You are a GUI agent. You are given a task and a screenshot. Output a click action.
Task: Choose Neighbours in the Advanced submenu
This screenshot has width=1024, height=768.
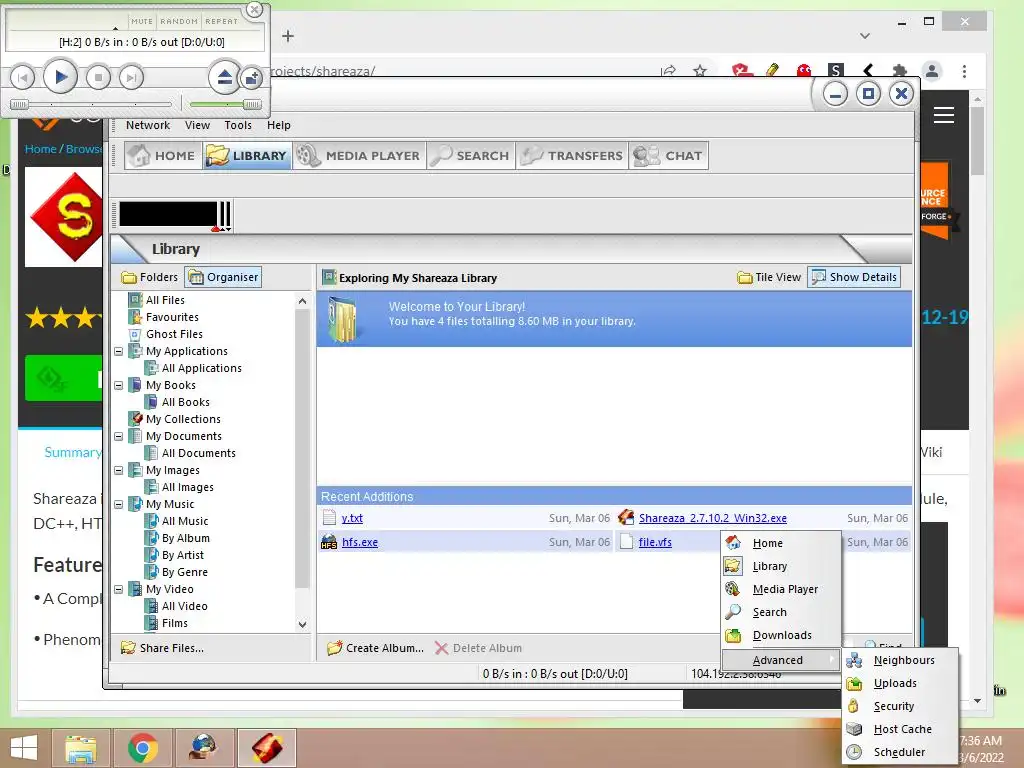tap(900, 660)
